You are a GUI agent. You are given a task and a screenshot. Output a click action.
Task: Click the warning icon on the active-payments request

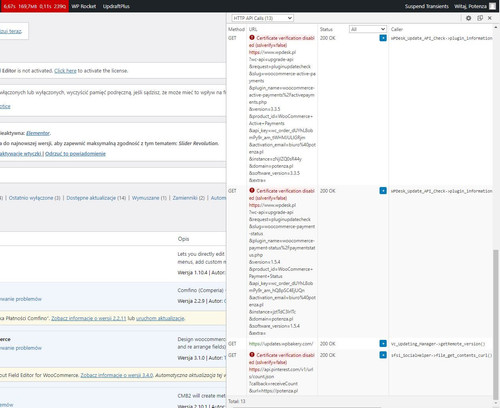coord(252,38)
